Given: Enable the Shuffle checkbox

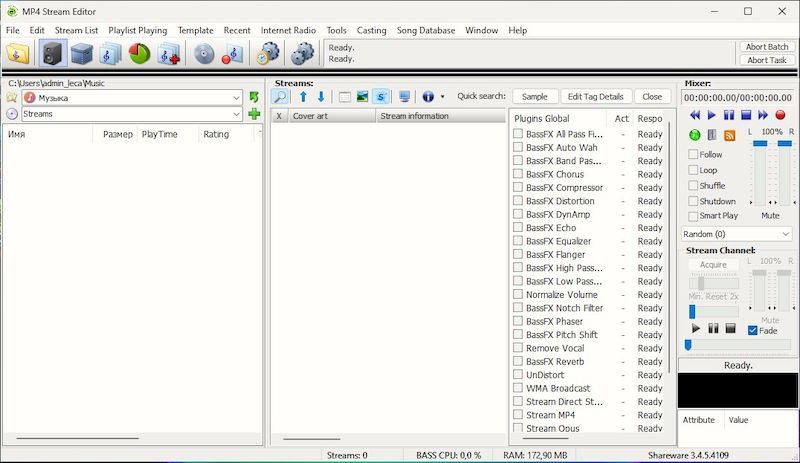Looking at the screenshot, I should coord(694,186).
